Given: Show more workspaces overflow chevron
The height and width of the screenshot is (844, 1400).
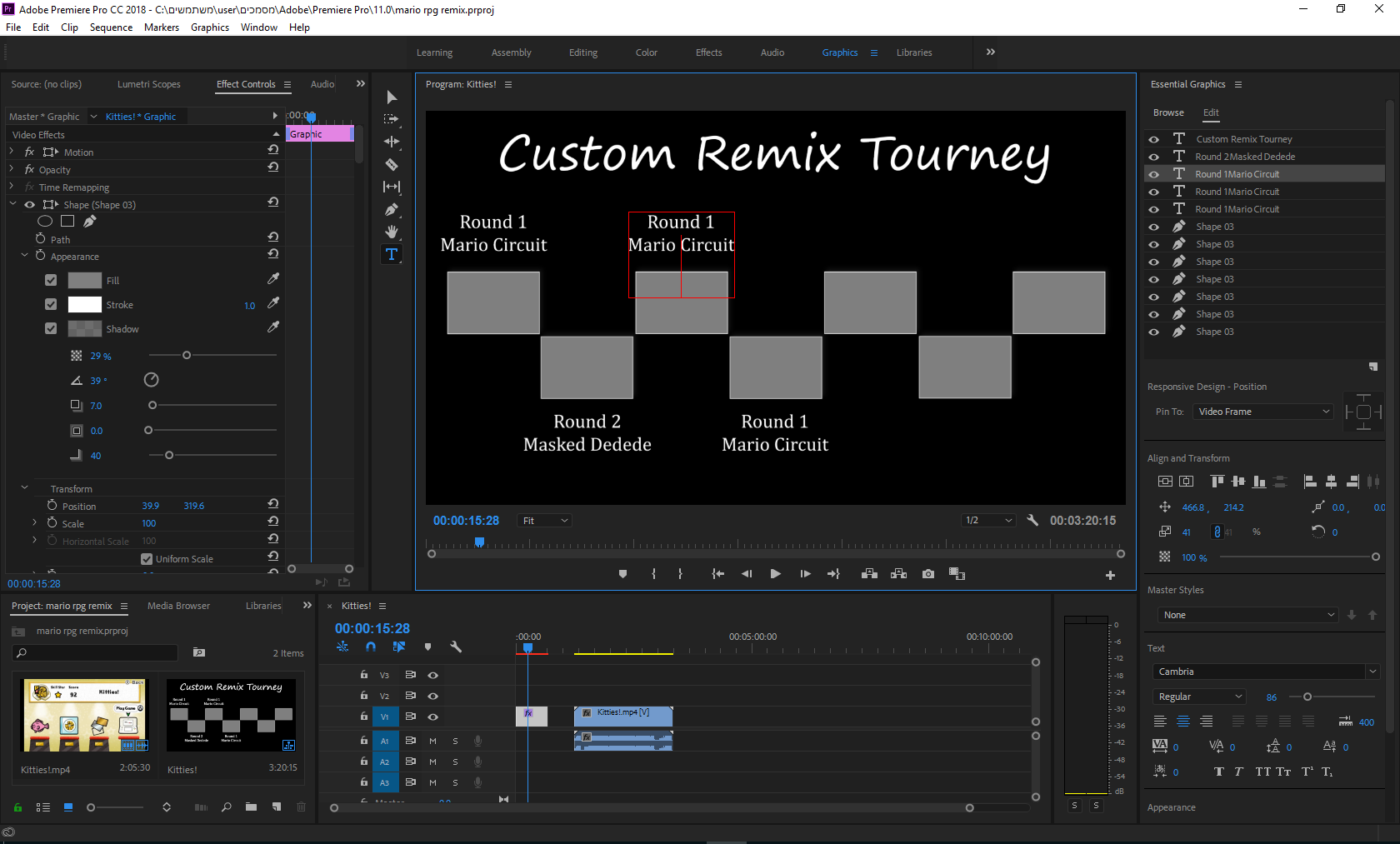Looking at the screenshot, I should pos(991,52).
